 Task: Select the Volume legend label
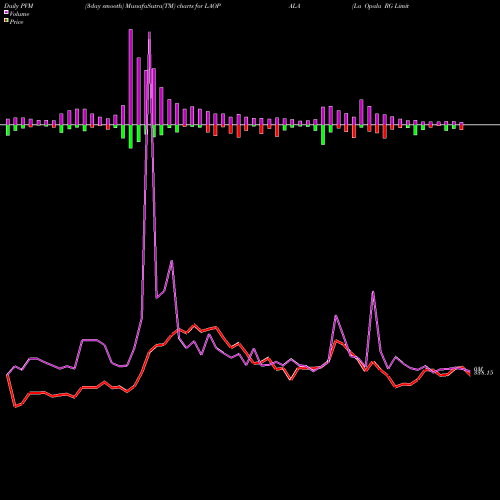[19, 14]
